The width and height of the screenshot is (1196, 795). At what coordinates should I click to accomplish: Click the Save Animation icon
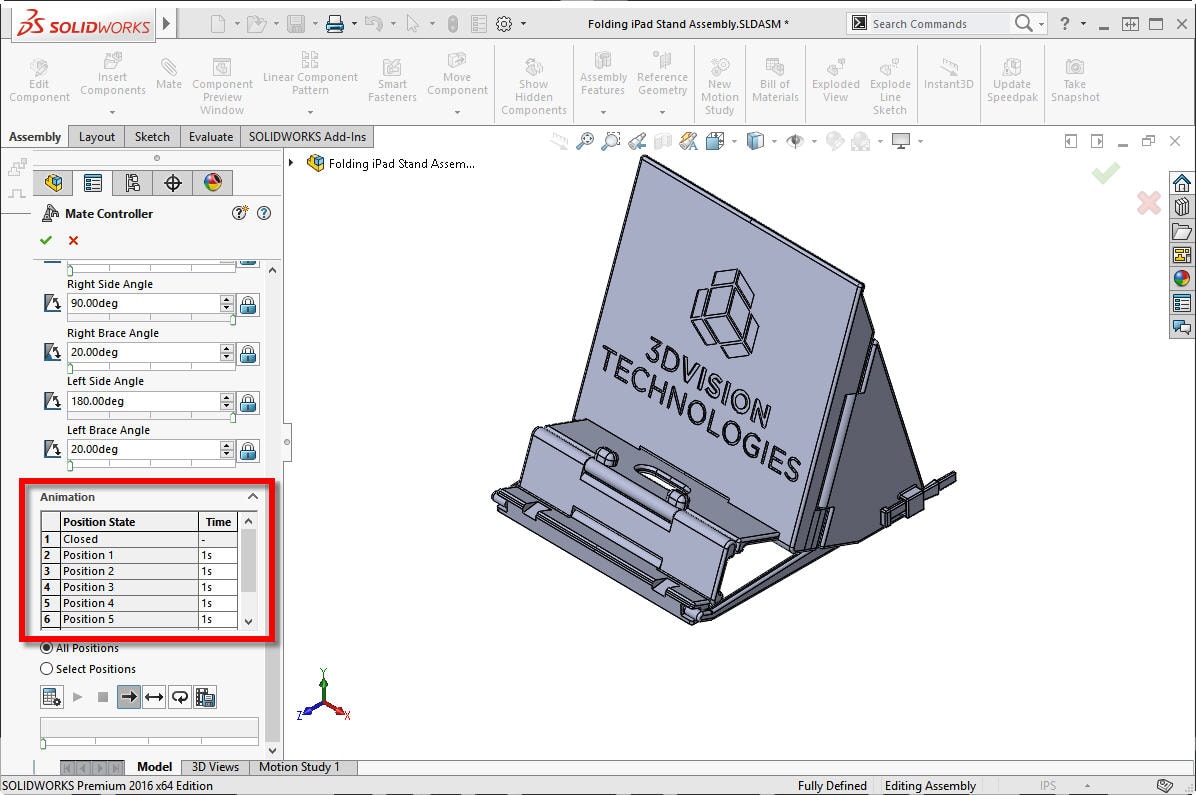[x=205, y=697]
